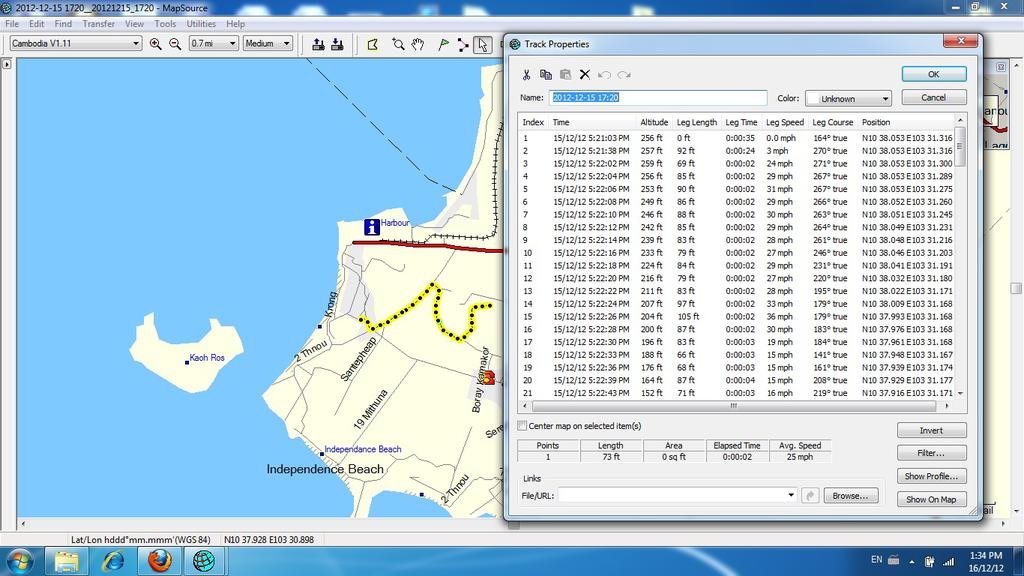The width and height of the screenshot is (1024, 576).
Task: Click the Browse... button
Action: tap(851, 496)
